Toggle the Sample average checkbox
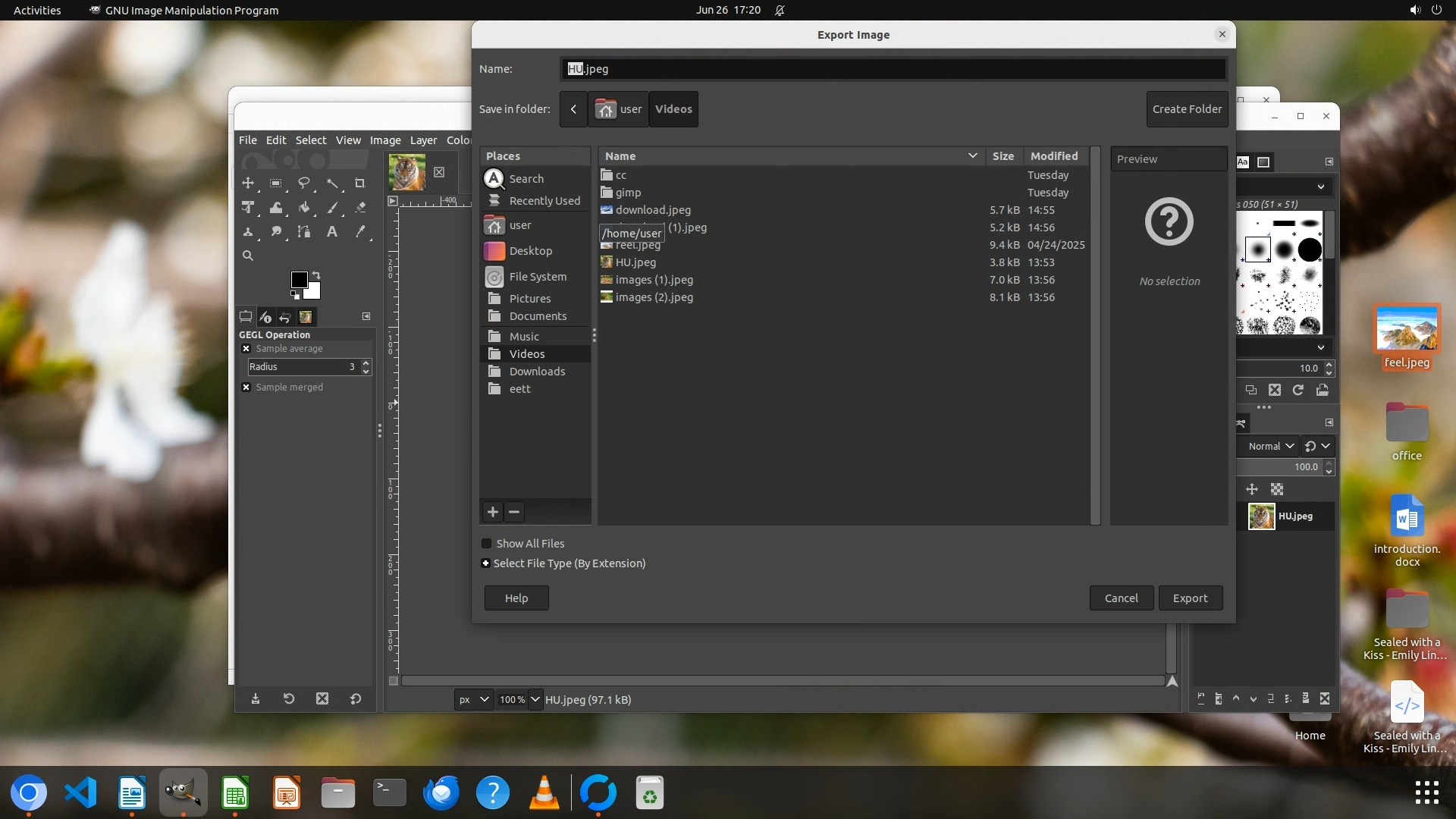The height and width of the screenshot is (819, 1456). click(246, 349)
